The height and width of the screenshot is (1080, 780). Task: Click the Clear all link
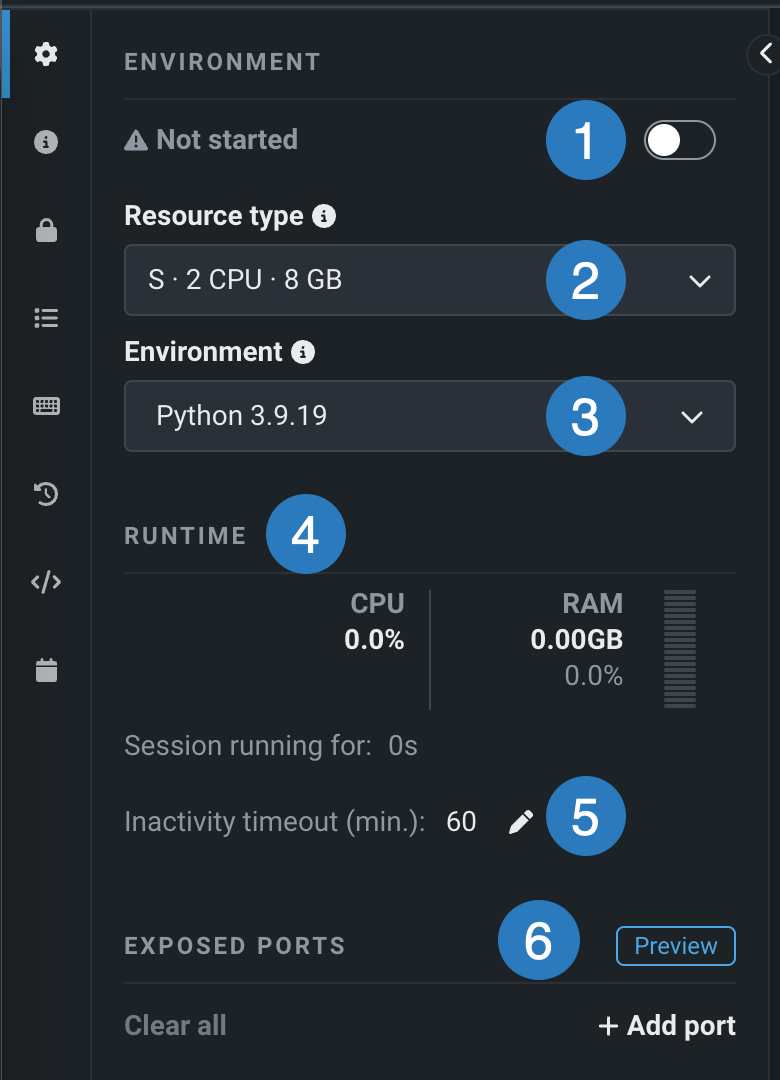(175, 1026)
